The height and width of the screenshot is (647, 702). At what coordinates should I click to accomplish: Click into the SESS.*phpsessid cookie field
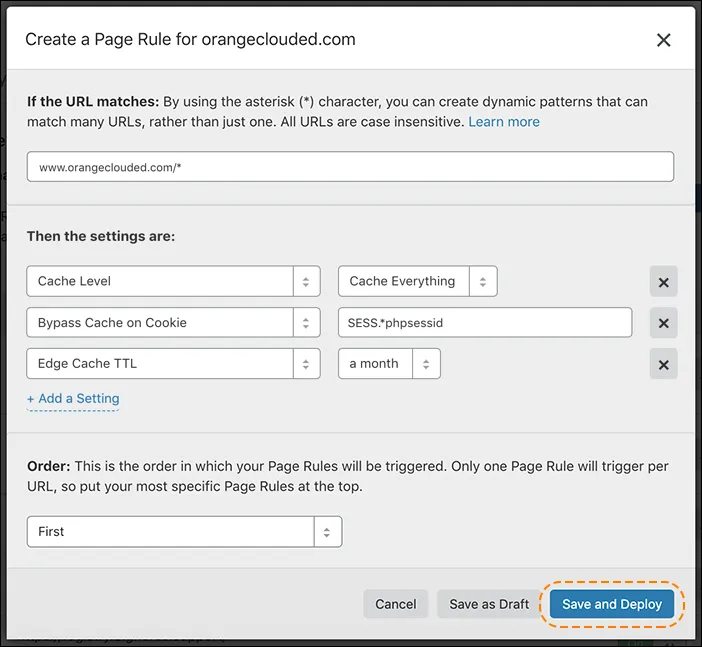[485, 323]
